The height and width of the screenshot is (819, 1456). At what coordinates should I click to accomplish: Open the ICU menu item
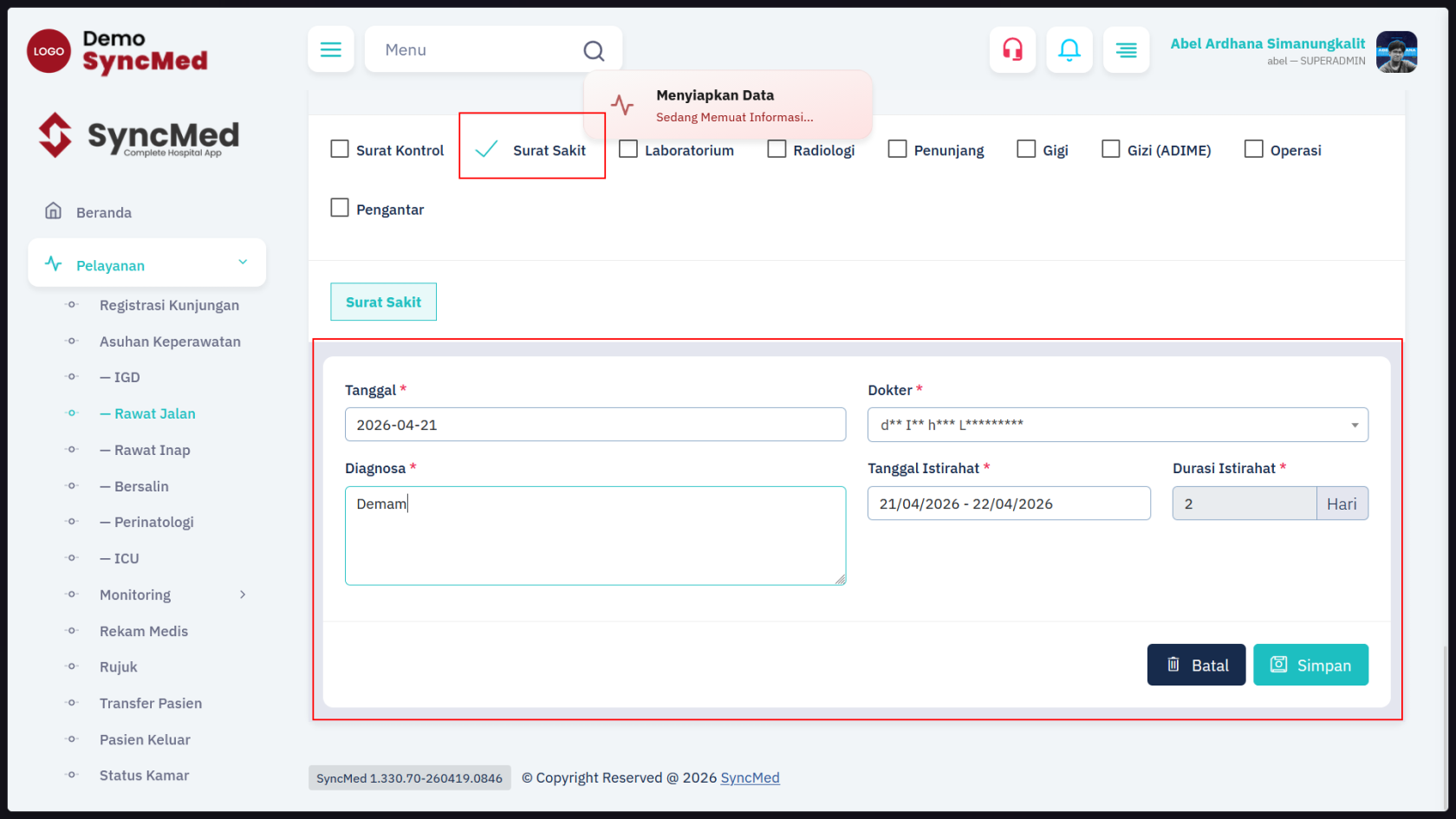[120, 558]
